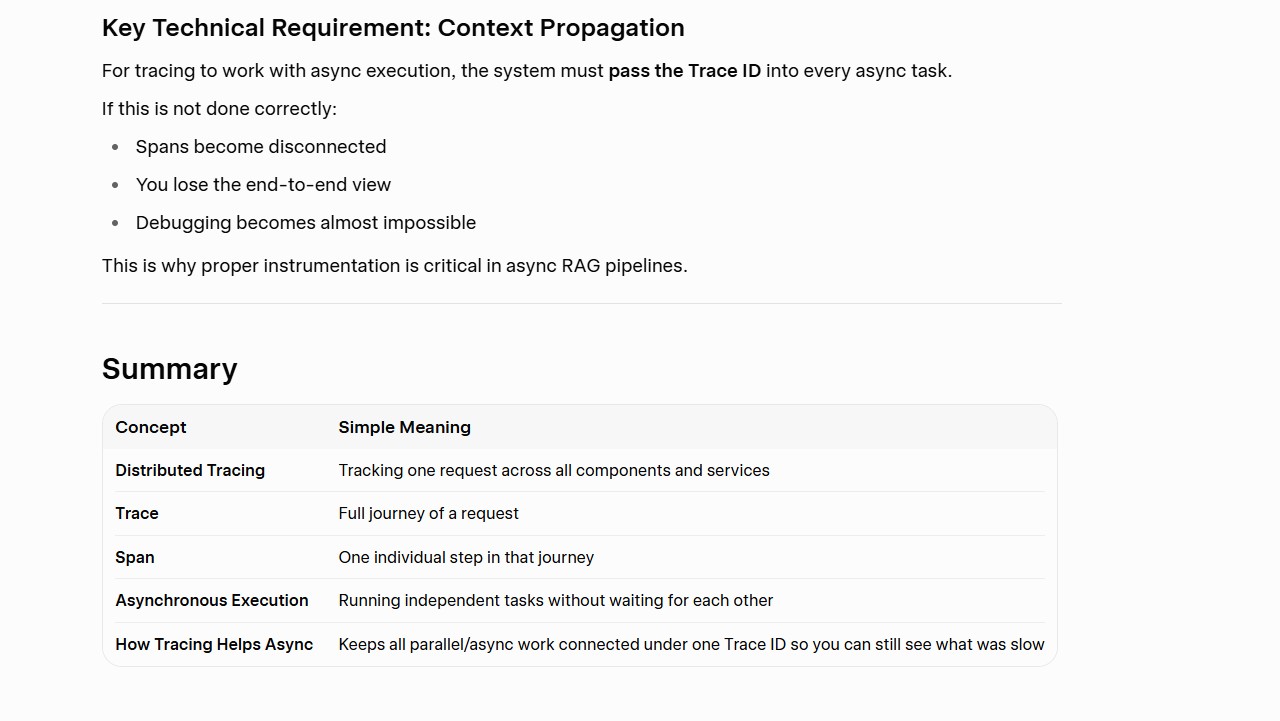This screenshot has height=721, width=1280.
Task: Click the 'Keeps all parallel/async work' cell
Action: tap(691, 644)
